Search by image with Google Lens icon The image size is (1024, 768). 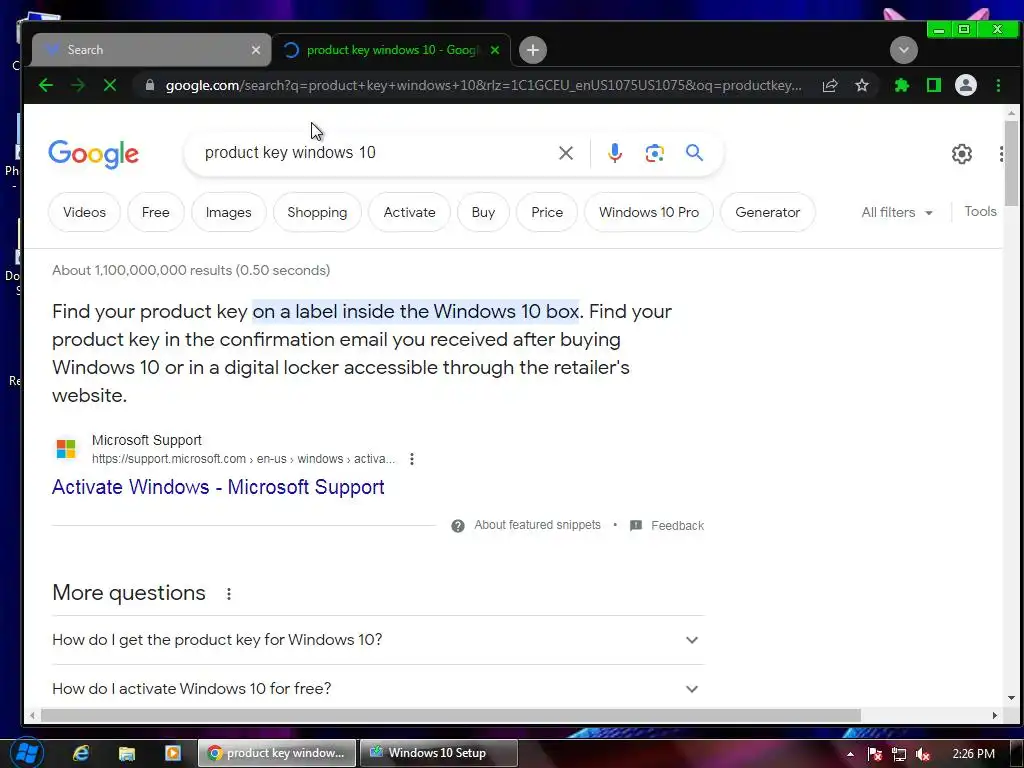point(654,153)
